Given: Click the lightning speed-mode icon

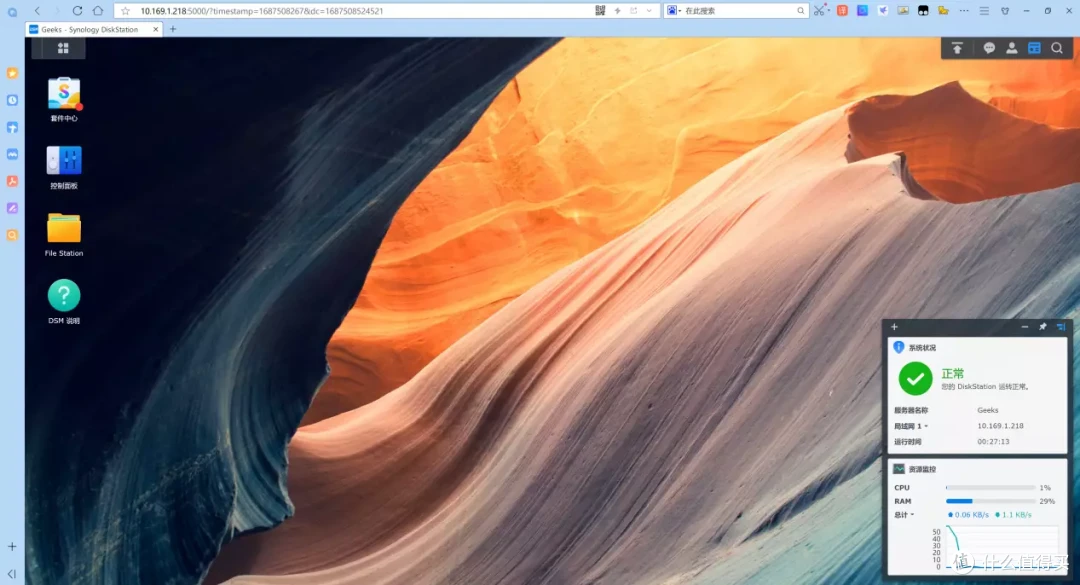Looking at the screenshot, I should pos(617,11).
